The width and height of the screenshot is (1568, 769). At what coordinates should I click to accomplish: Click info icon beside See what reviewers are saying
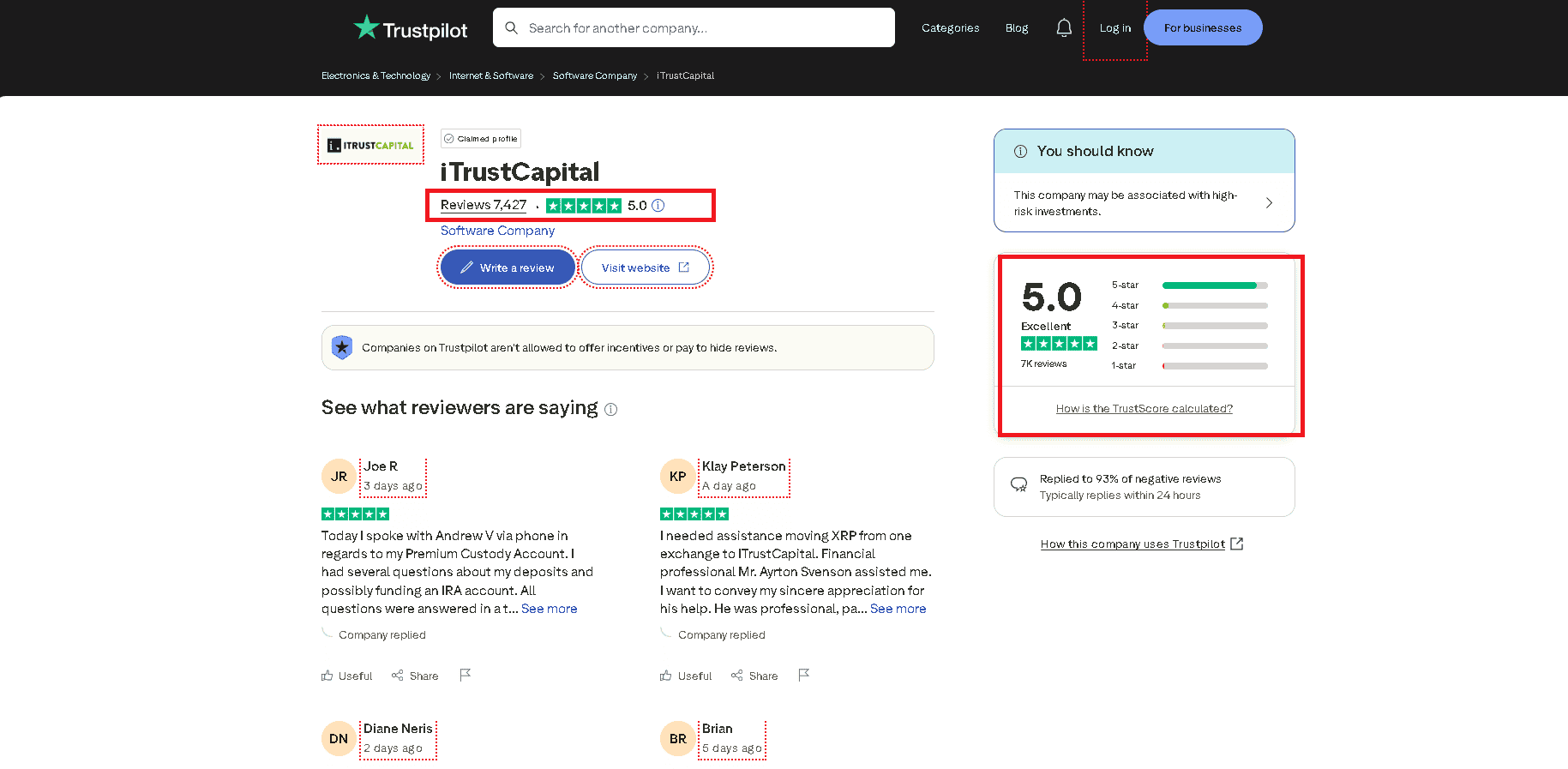pos(611,410)
